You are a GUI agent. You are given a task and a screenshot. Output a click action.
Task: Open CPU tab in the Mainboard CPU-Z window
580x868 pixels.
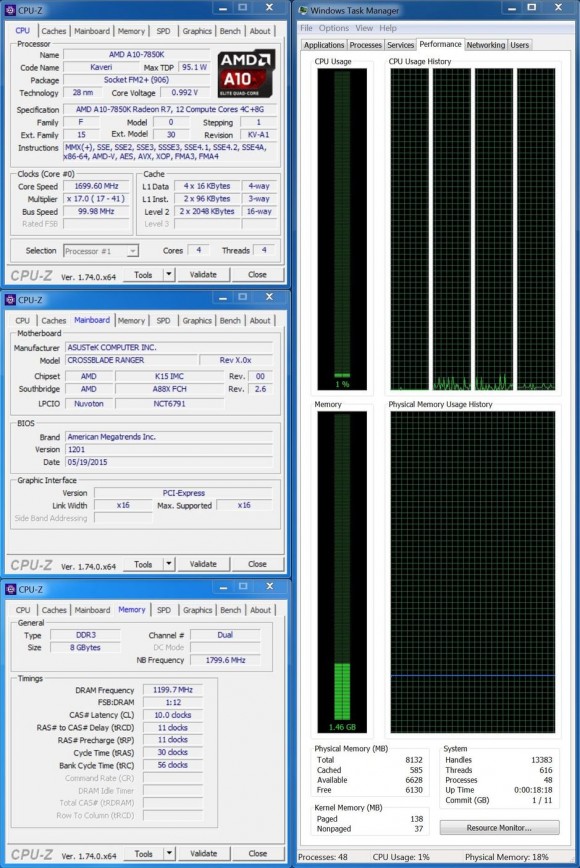pyautogui.click(x=23, y=321)
